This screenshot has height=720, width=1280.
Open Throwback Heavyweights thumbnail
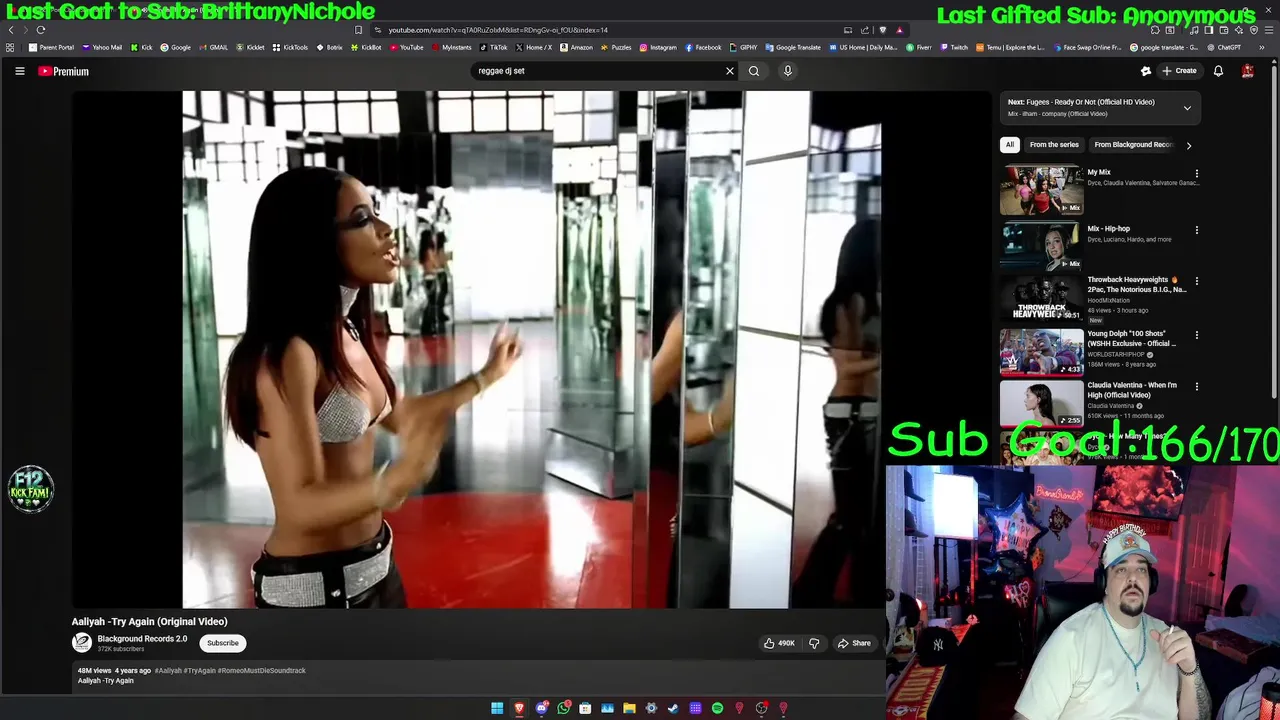[x=1041, y=299]
